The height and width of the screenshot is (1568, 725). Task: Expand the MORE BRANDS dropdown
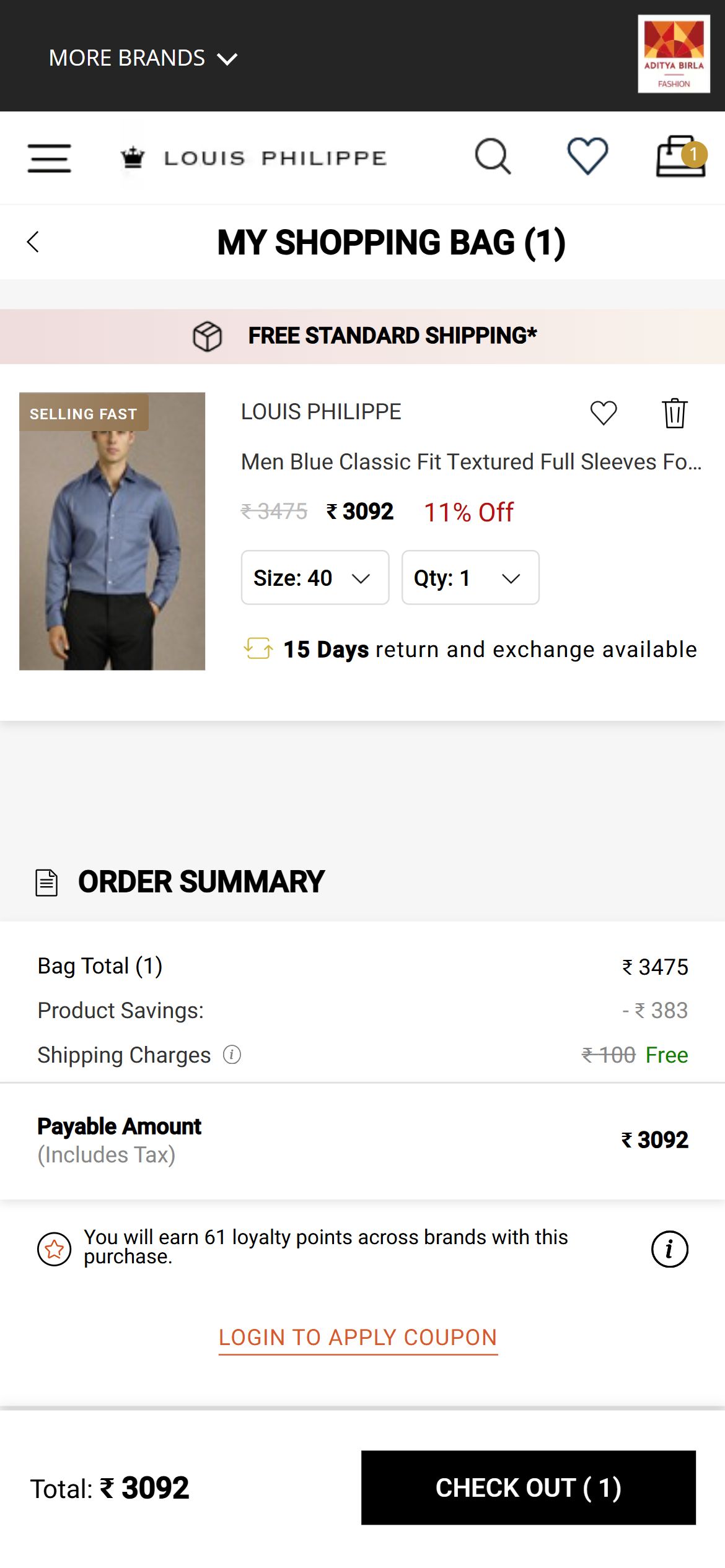point(143,58)
